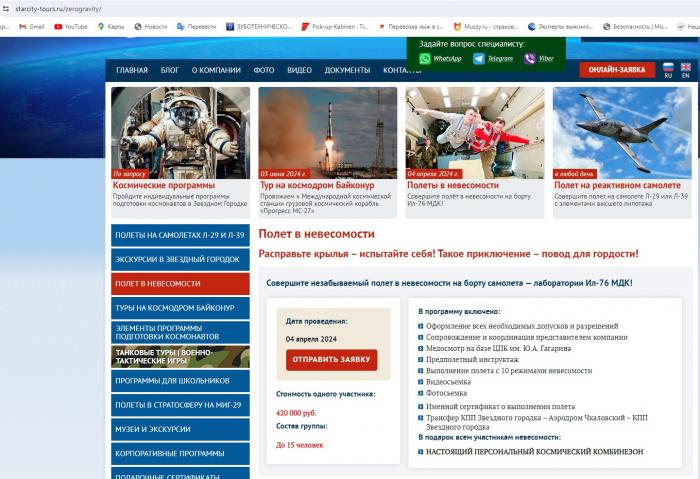Open the YouTube bookmark
Image resolution: width=700 pixels, height=479 pixels.
coord(71,27)
